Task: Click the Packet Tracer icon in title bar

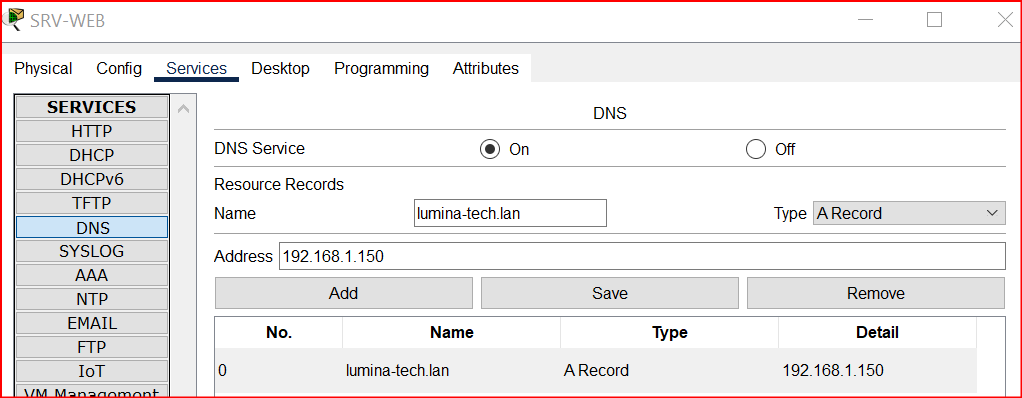Action: (14, 19)
